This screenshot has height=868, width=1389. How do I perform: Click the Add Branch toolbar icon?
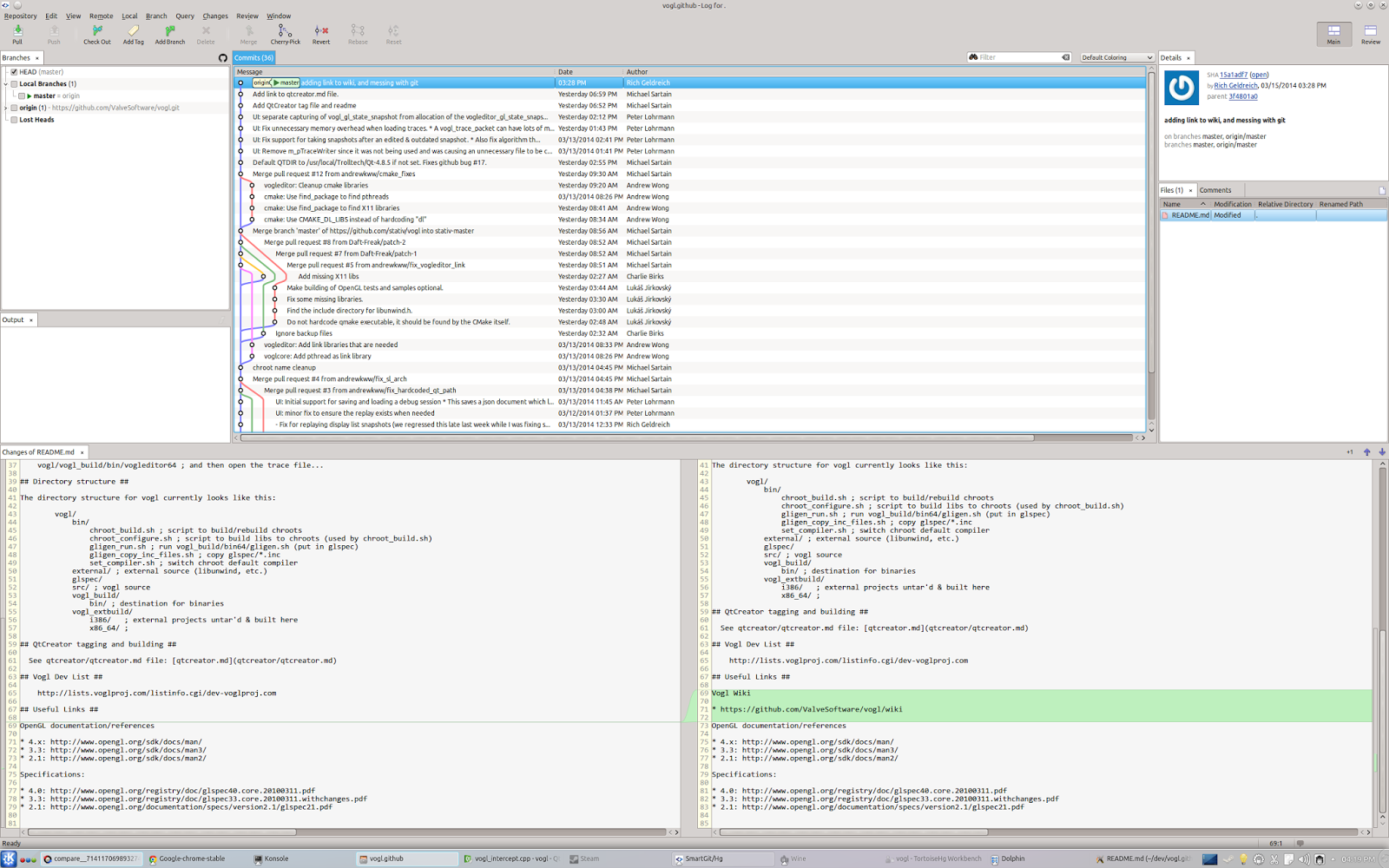[x=170, y=34]
